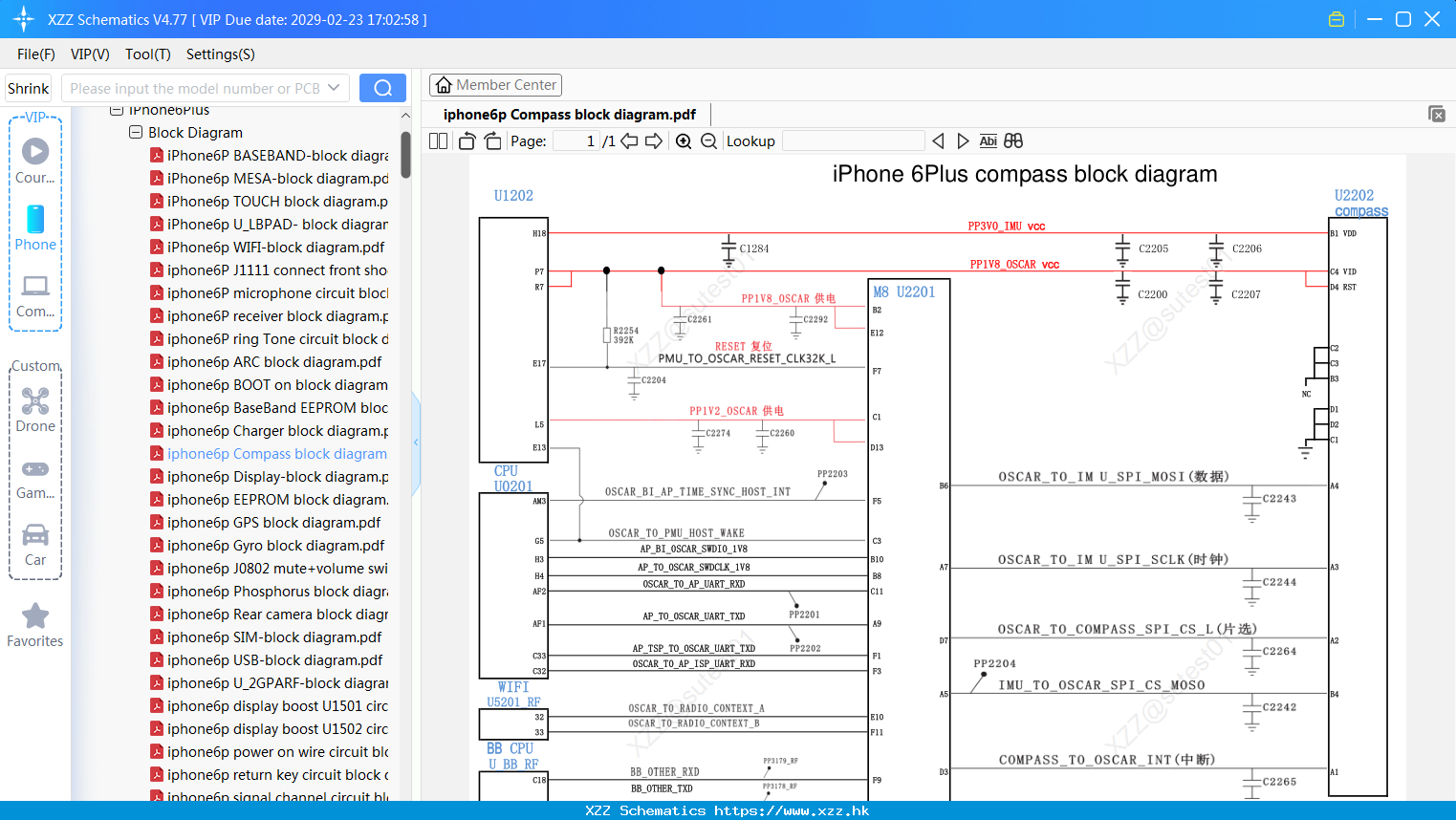This screenshot has height=820, width=1456.
Task: Zoom out of the diagram
Action: coord(708,140)
